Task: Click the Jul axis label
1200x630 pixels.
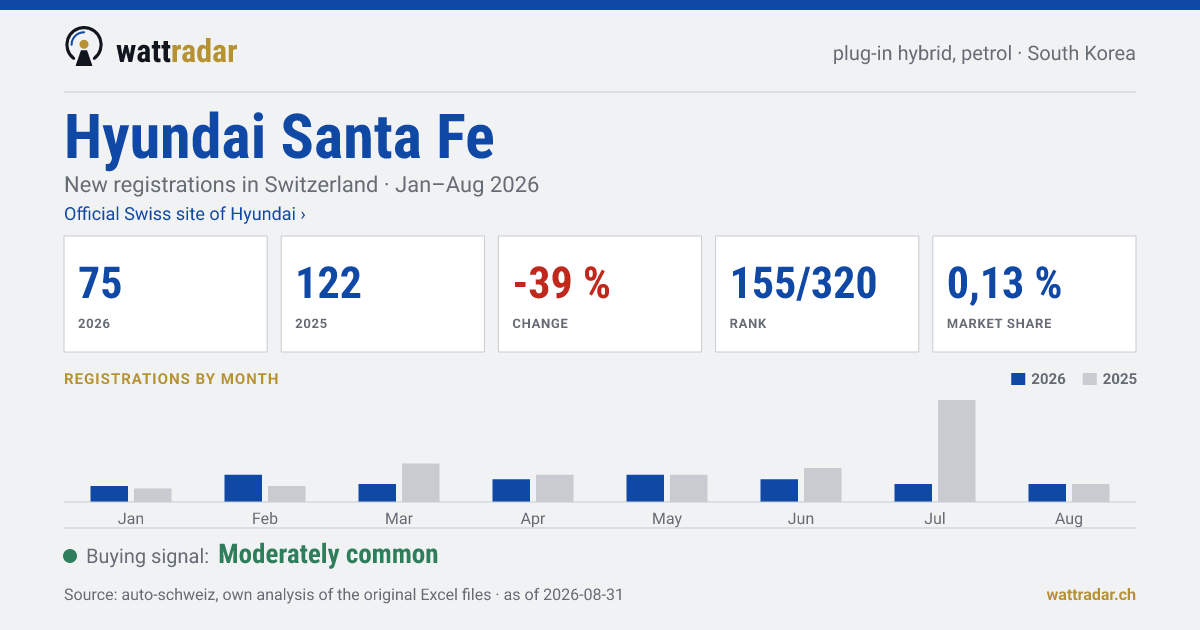Action: [935, 519]
